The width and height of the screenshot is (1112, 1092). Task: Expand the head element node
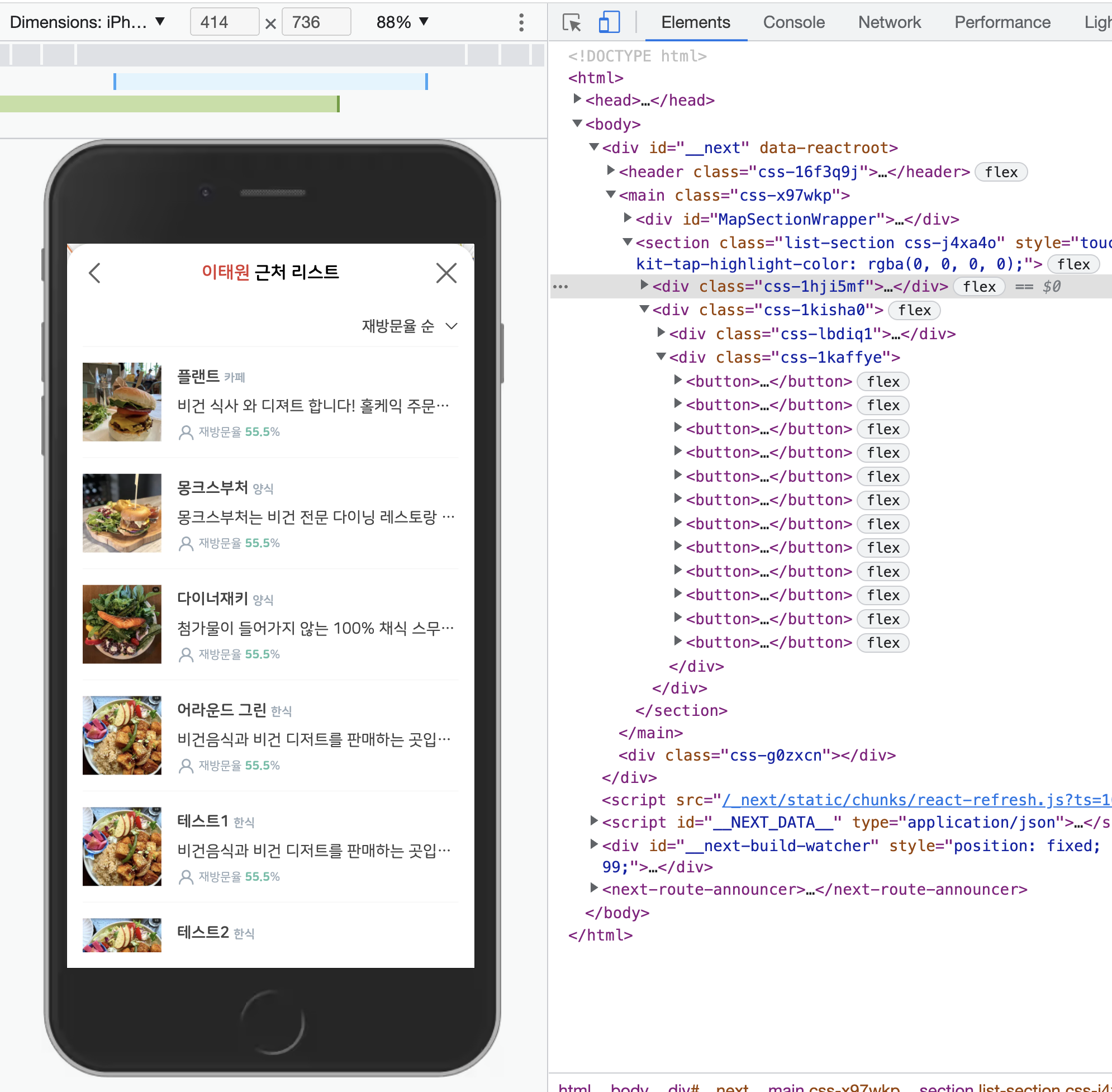point(577,100)
